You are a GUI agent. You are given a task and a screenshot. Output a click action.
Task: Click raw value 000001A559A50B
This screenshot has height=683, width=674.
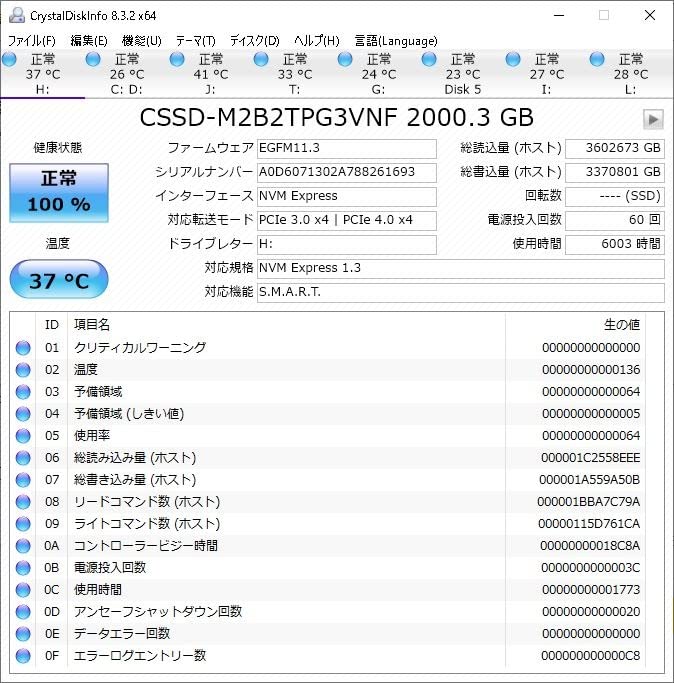click(589, 480)
